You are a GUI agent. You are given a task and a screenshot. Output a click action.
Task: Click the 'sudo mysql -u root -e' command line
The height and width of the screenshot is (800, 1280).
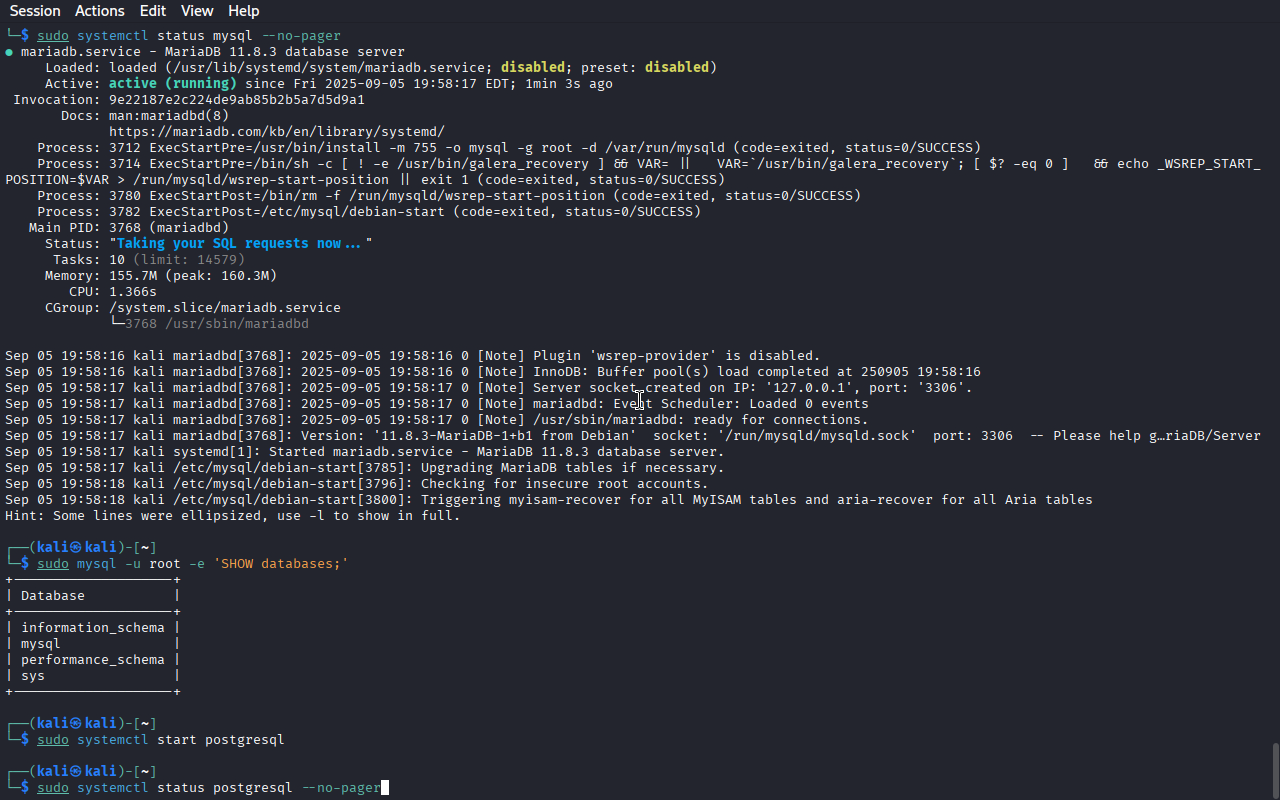(x=193, y=564)
